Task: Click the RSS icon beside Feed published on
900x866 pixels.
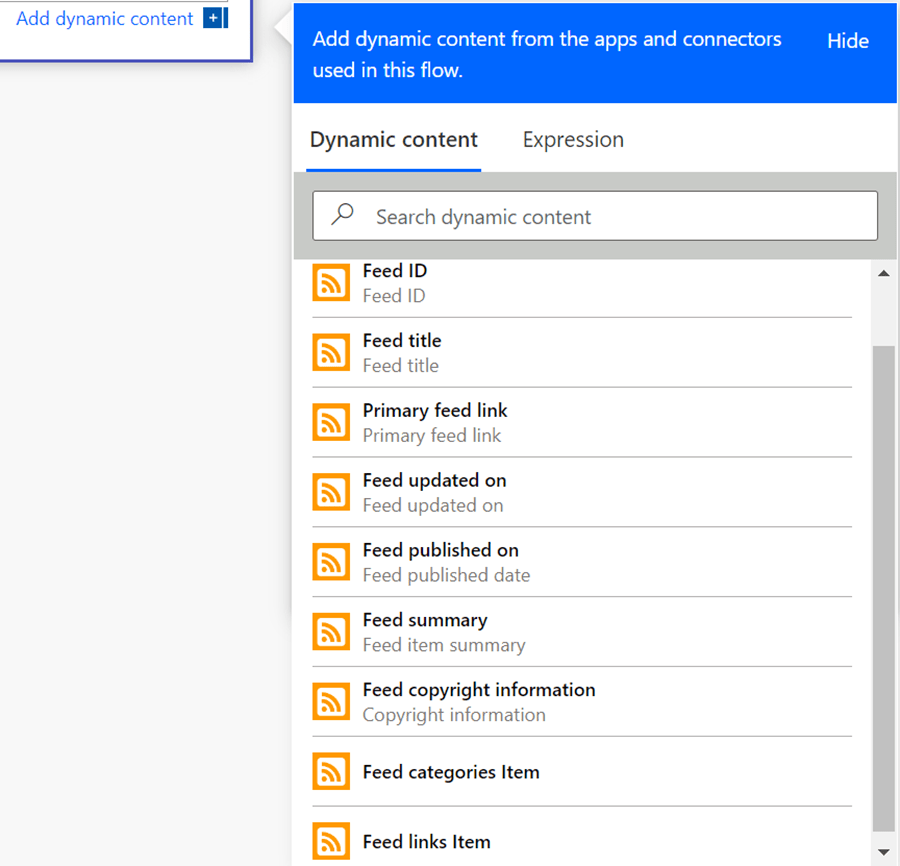Action: pos(331,562)
